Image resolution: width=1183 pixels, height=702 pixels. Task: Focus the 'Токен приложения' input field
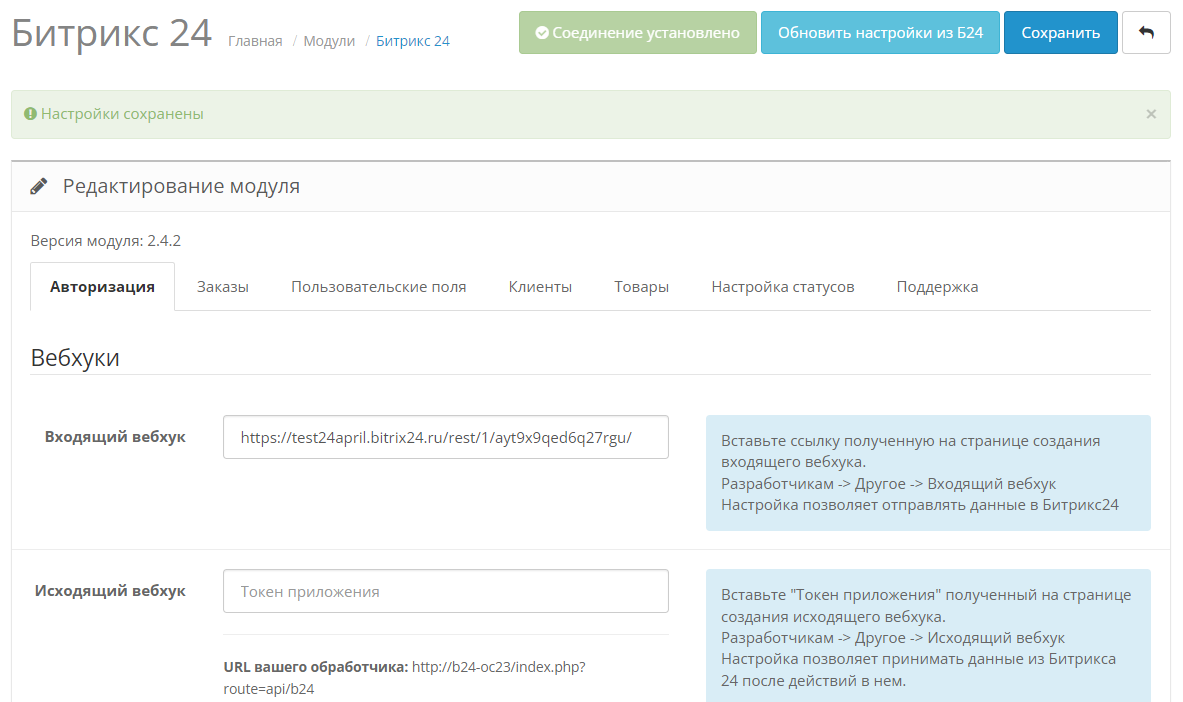tap(446, 591)
